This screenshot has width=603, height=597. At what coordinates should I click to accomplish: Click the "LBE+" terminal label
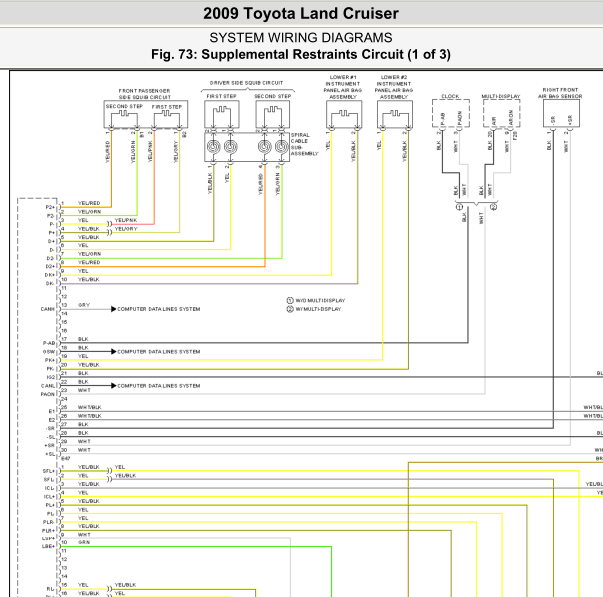pyautogui.click(x=48, y=546)
